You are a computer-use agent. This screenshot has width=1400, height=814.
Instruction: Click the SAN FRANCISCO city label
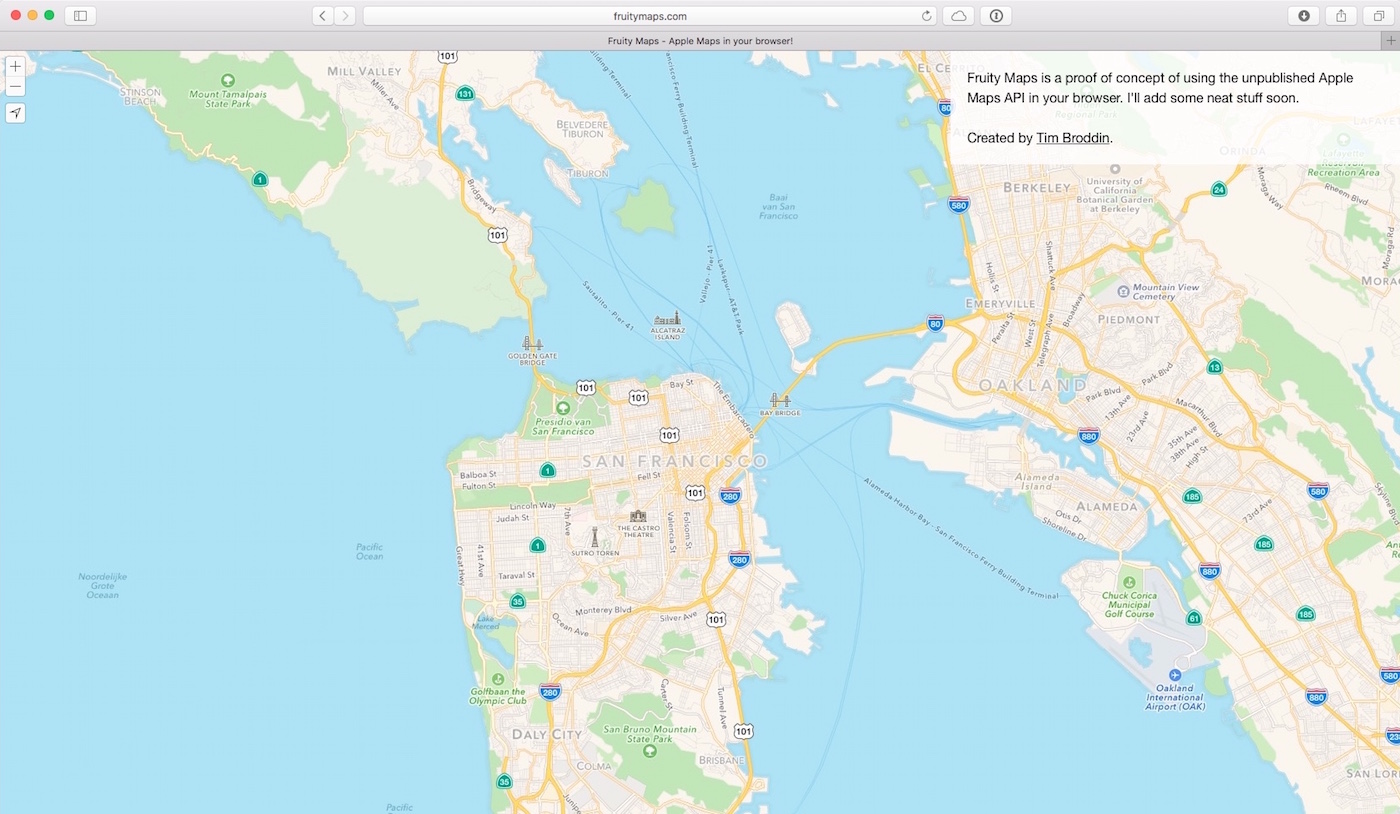(x=674, y=462)
